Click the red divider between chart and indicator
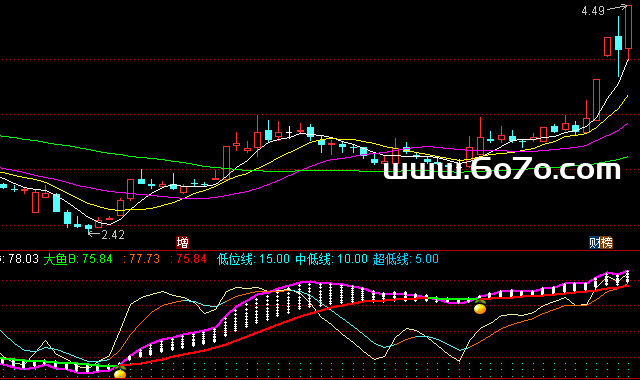The width and height of the screenshot is (640, 380). tap(320, 250)
